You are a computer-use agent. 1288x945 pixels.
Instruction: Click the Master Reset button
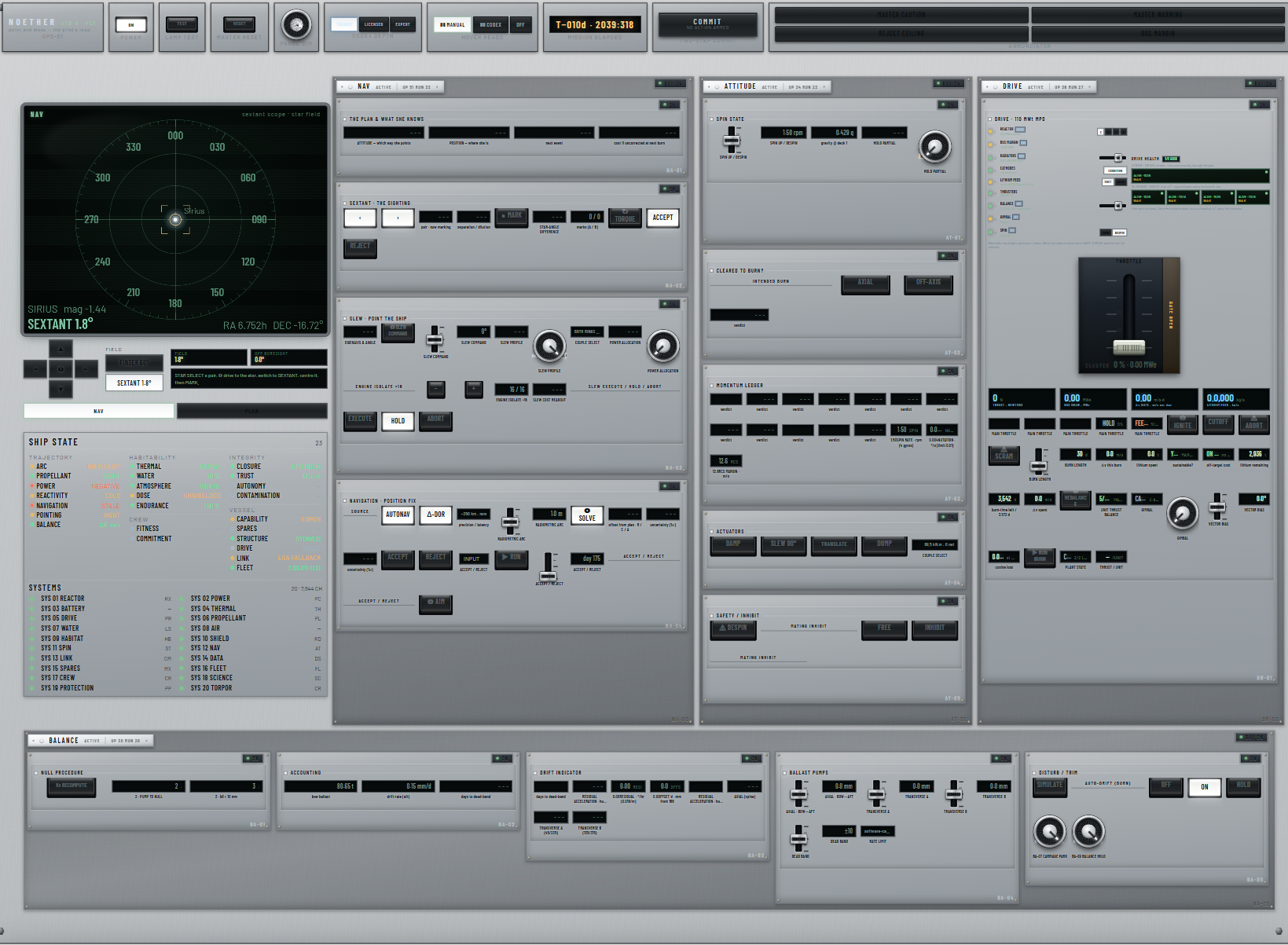tap(240, 25)
